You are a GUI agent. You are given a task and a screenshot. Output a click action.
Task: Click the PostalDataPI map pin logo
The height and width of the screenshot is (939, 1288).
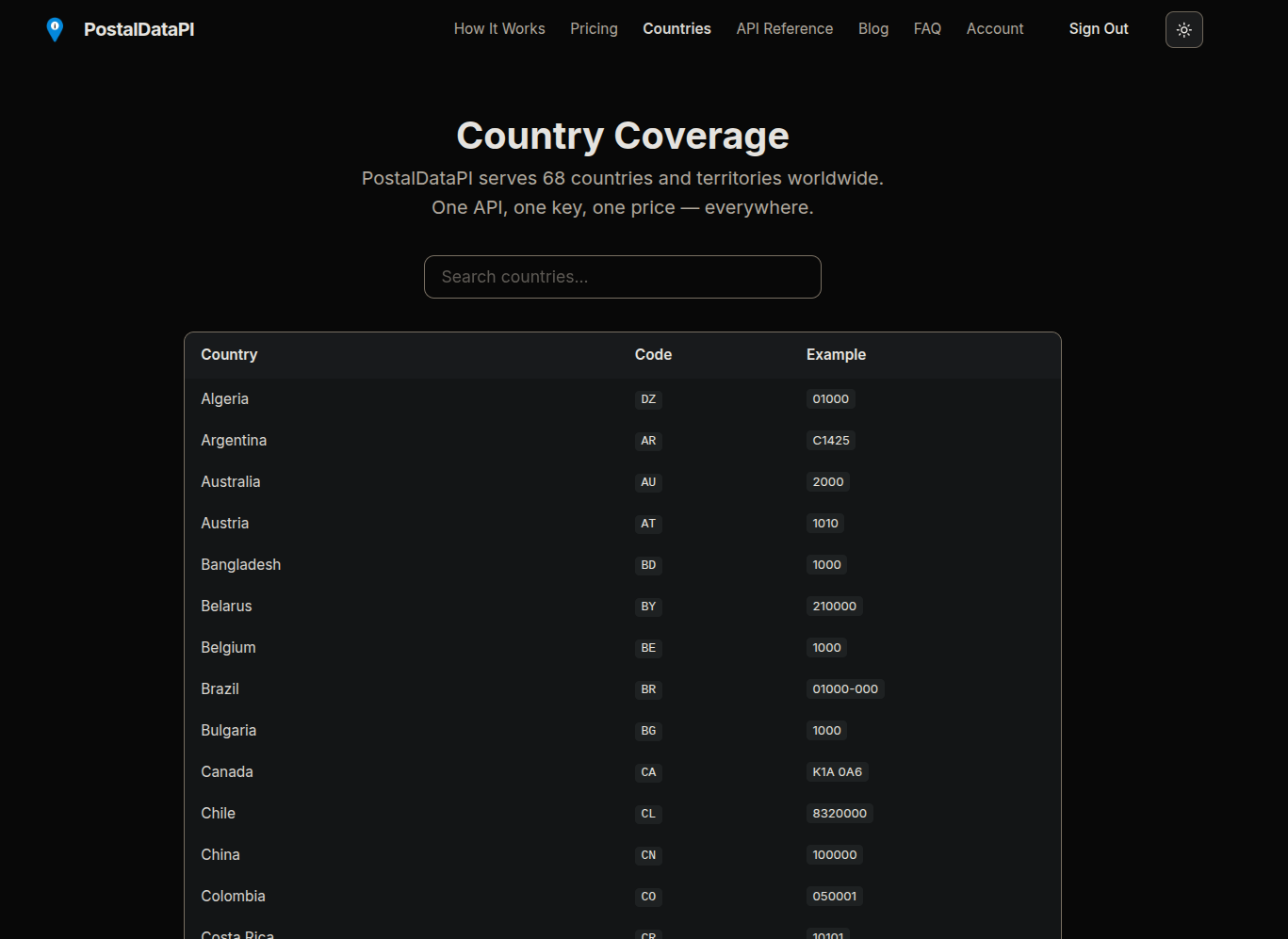tap(55, 29)
